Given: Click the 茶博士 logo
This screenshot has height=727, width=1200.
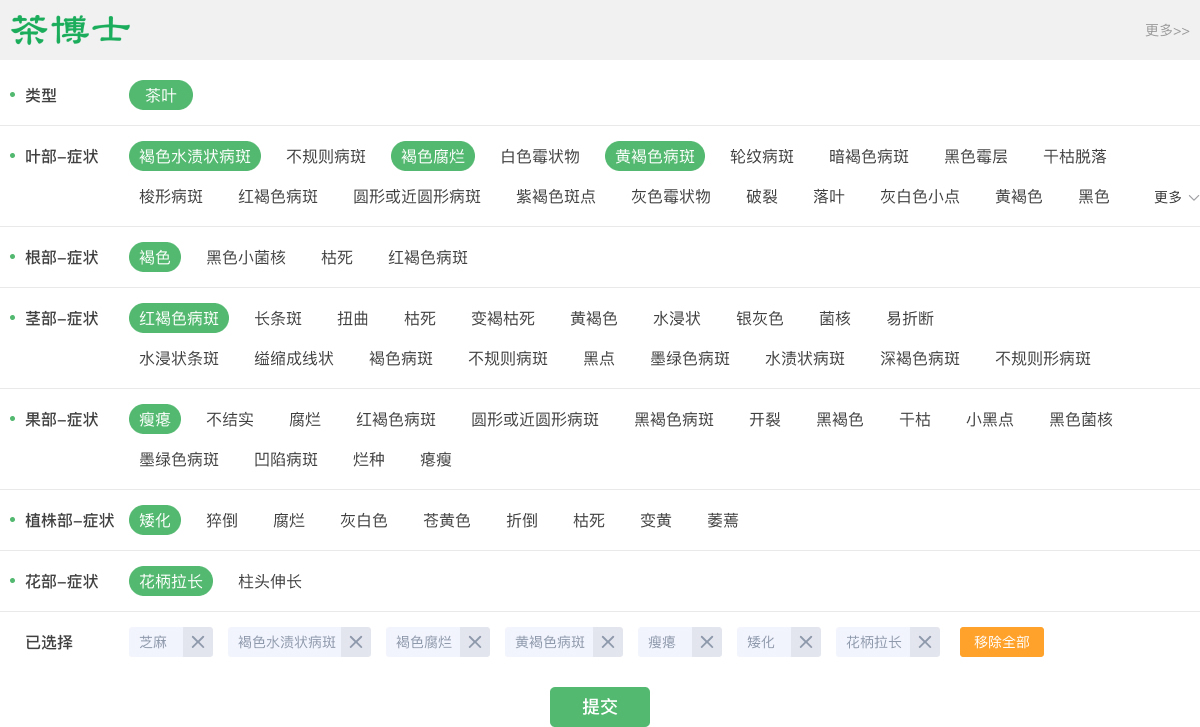Looking at the screenshot, I should (x=71, y=30).
